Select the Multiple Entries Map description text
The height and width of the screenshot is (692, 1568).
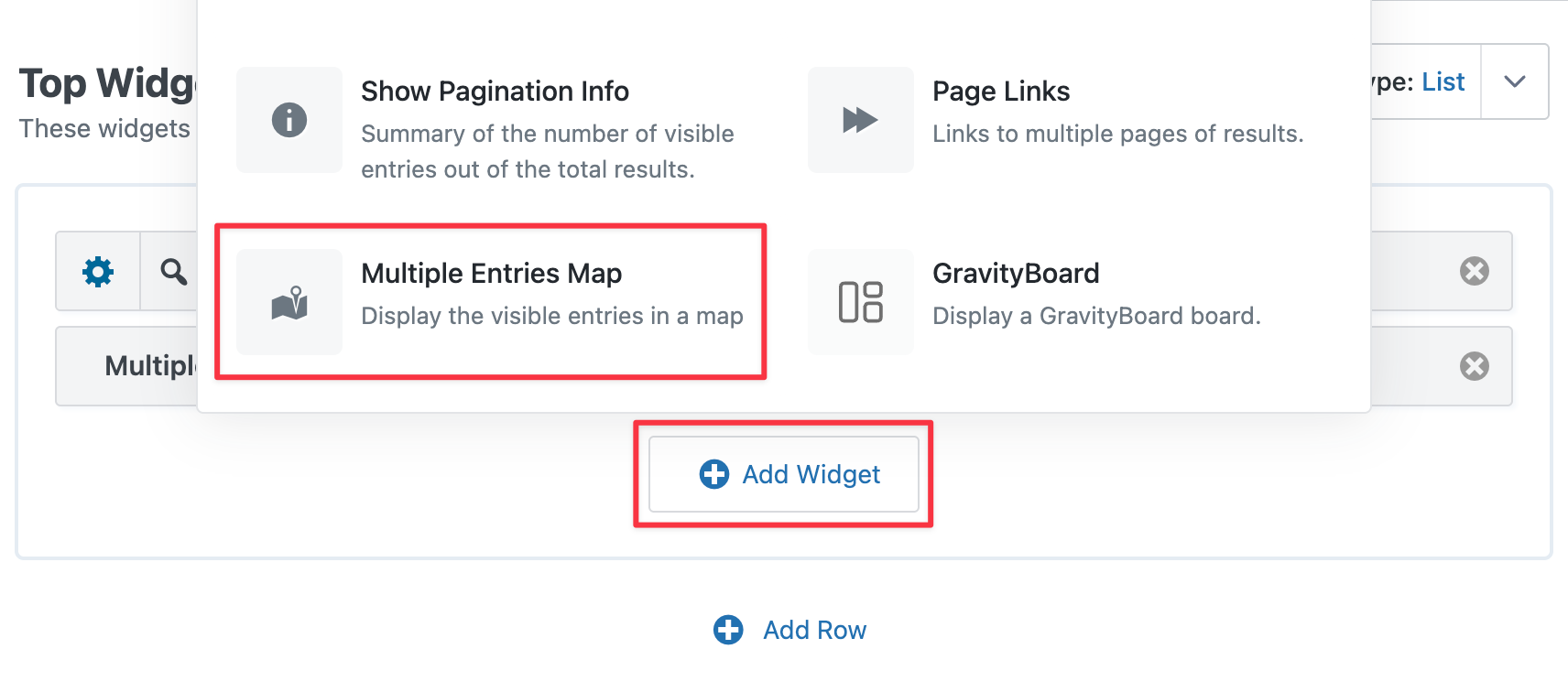pos(551,316)
